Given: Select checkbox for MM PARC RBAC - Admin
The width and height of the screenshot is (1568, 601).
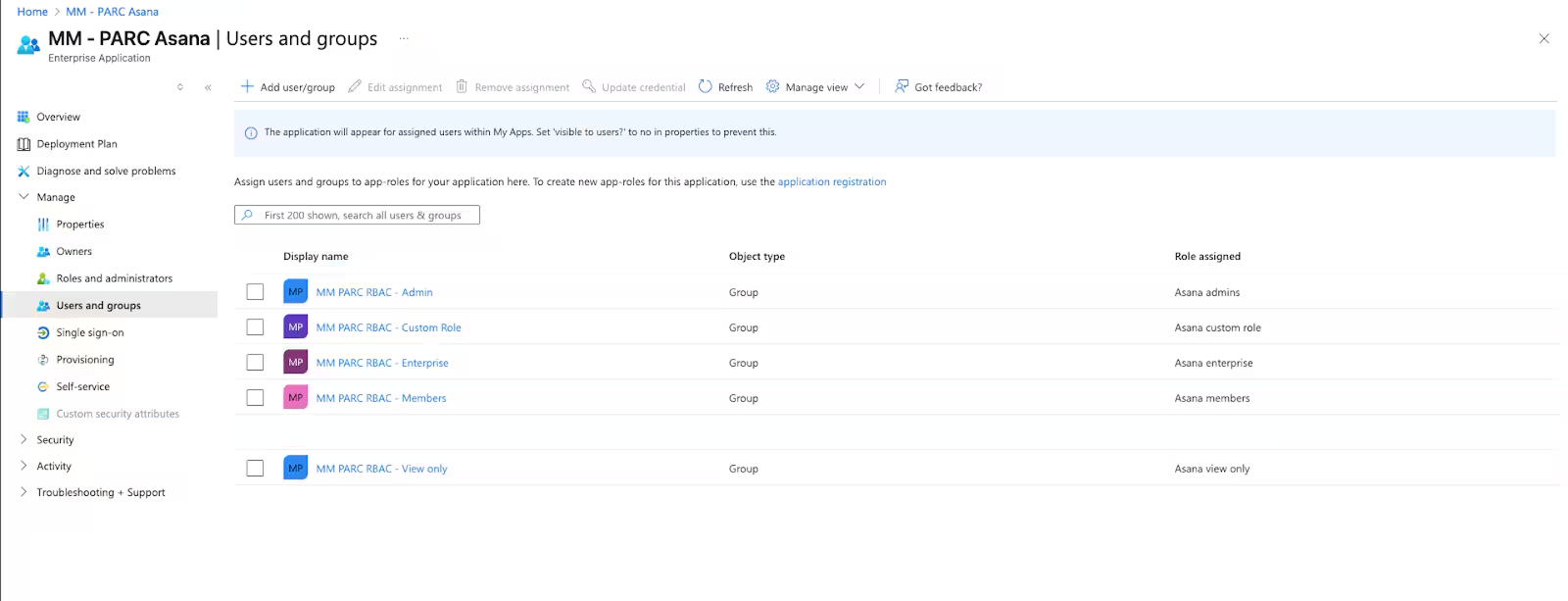Looking at the screenshot, I should tap(255, 292).
